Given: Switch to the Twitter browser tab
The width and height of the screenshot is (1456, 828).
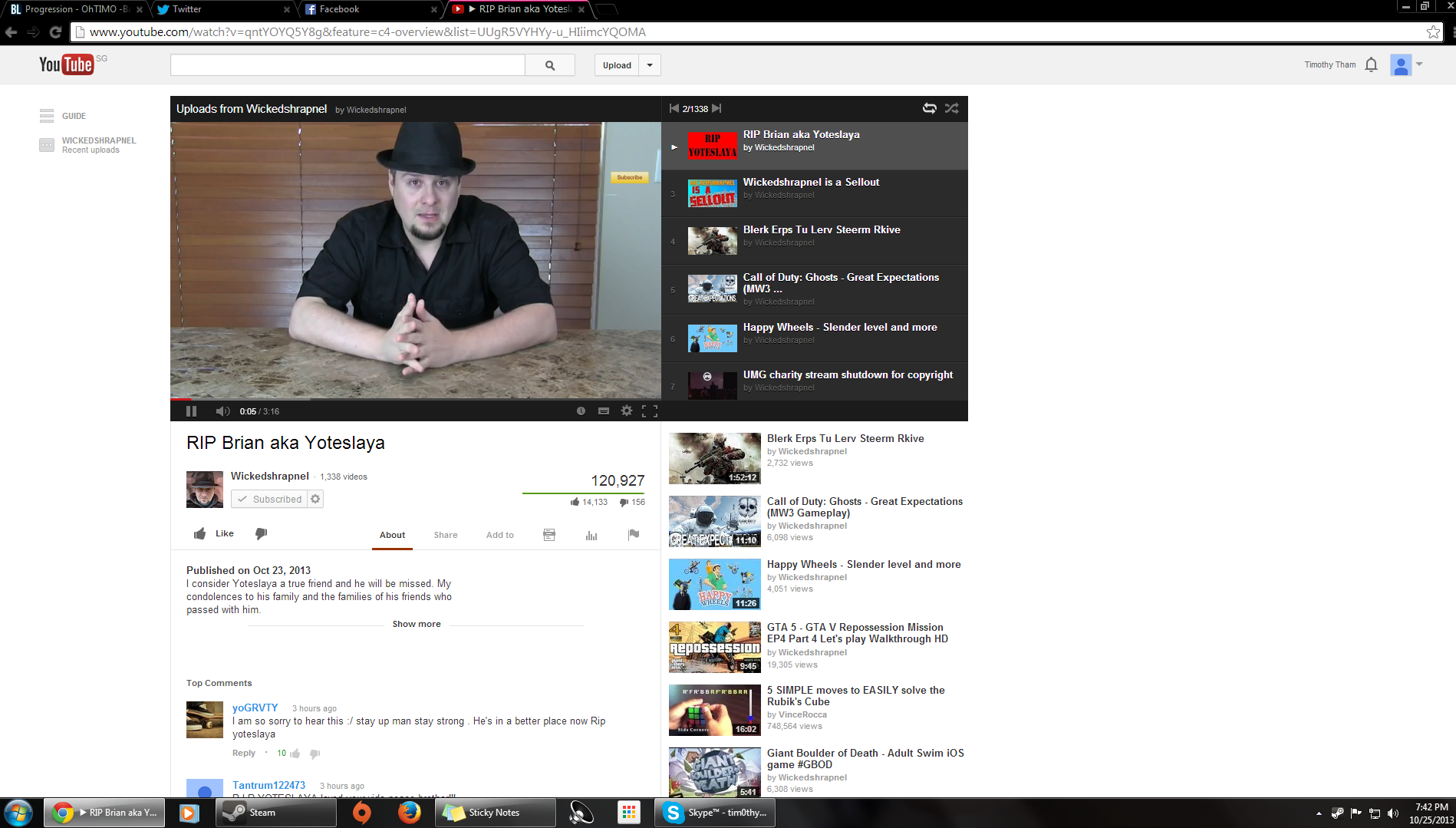Looking at the screenshot, I should click(222, 9).
